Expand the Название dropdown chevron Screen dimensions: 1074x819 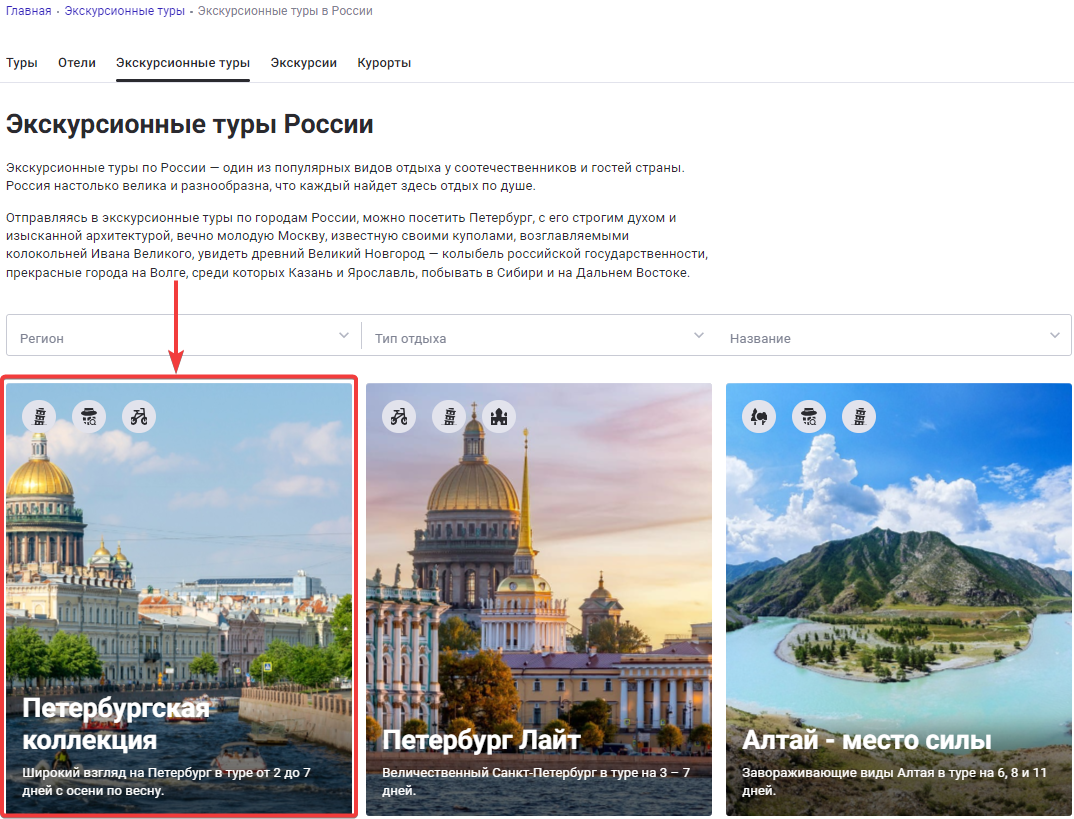click(1055, 336)
